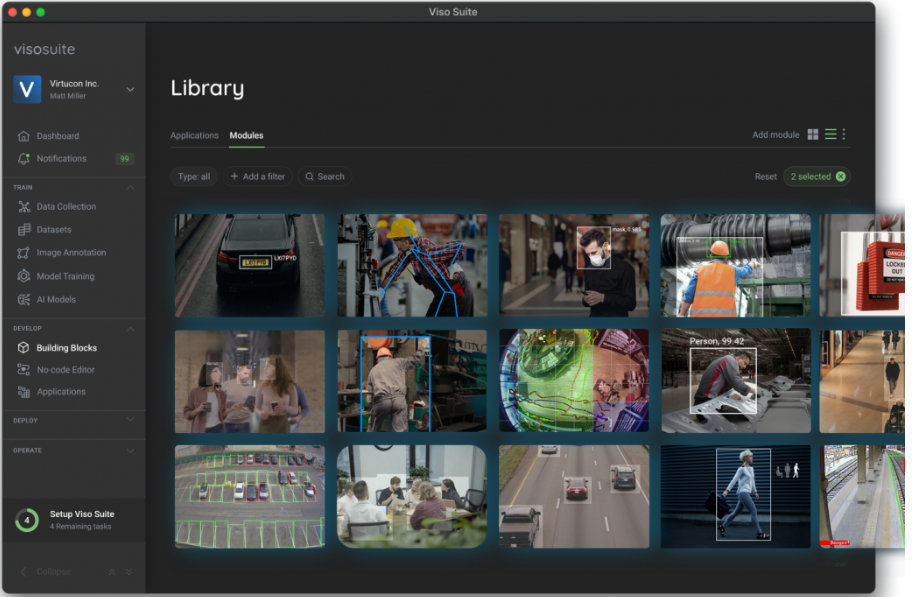Open the orange vest worker thumbnail
Screen dimensions: 912x597
coord(736,265)
